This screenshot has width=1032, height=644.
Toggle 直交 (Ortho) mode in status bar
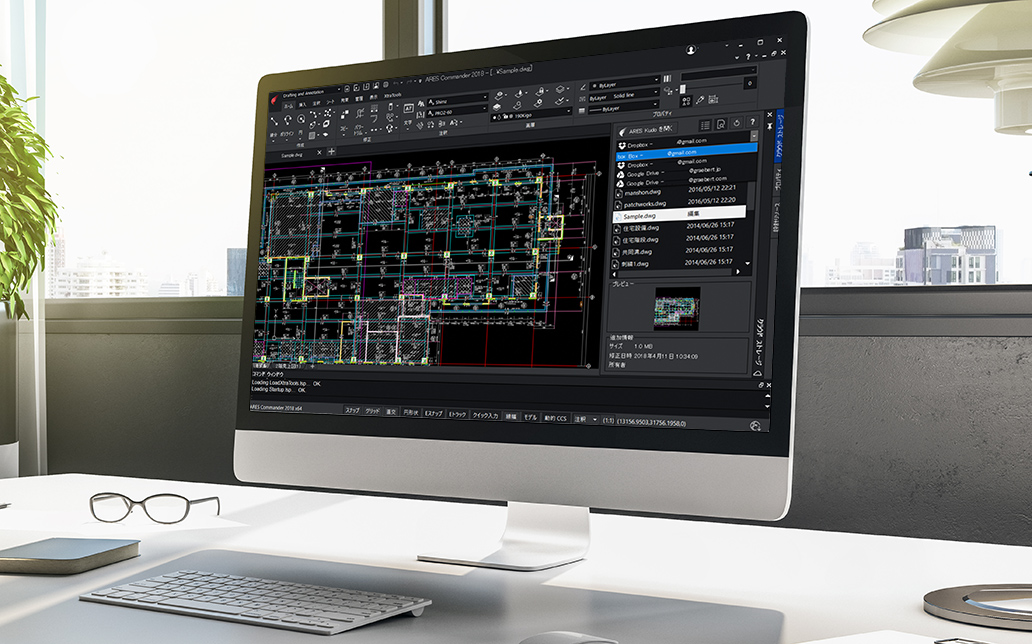[391, 411]
